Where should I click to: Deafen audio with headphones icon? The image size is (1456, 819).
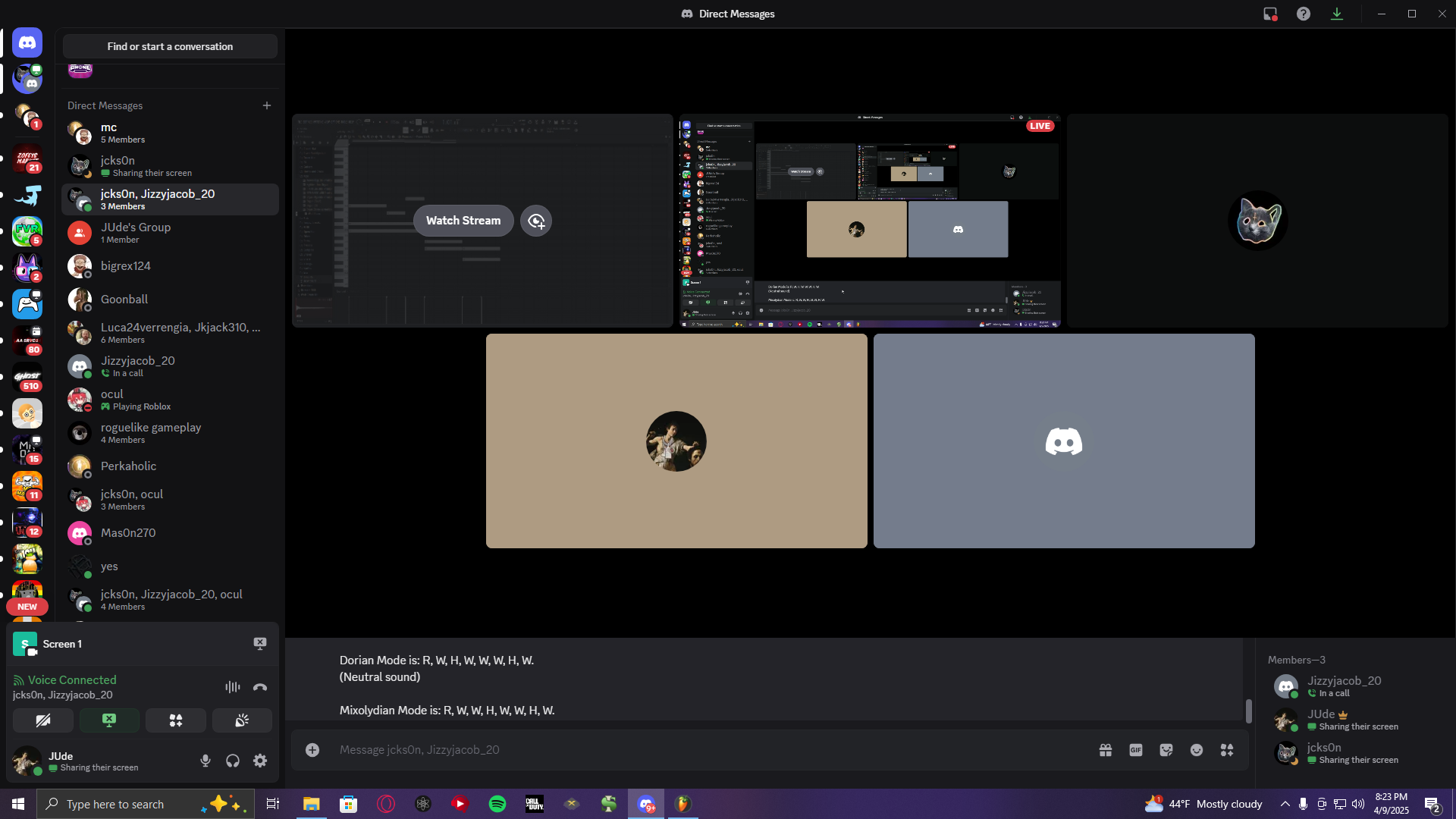tap(233, 761)
